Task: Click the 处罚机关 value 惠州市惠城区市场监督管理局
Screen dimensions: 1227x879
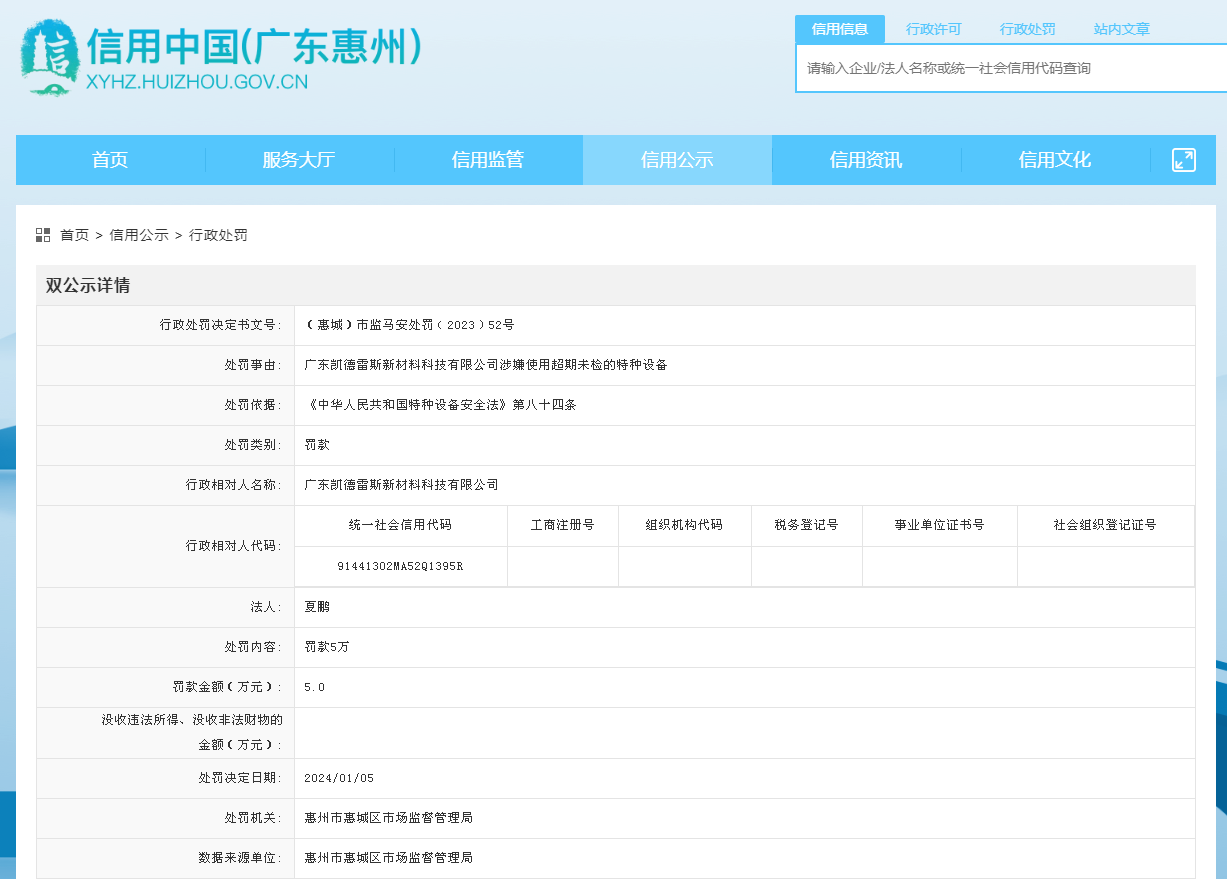Action: [388, 818]
